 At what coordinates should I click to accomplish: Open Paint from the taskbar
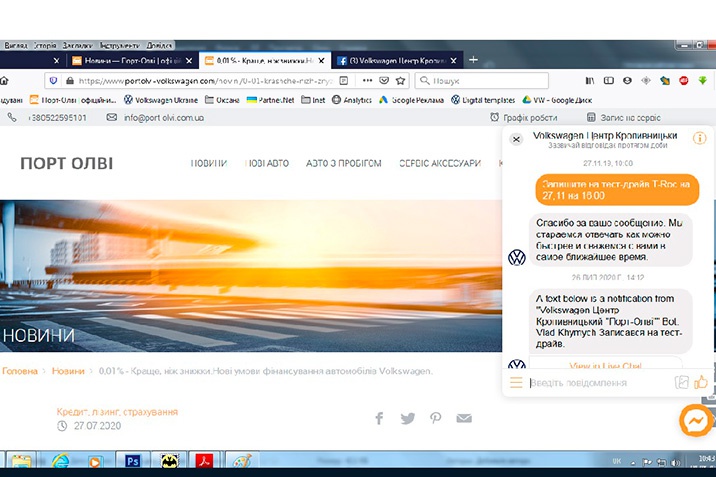click(242, 460)
